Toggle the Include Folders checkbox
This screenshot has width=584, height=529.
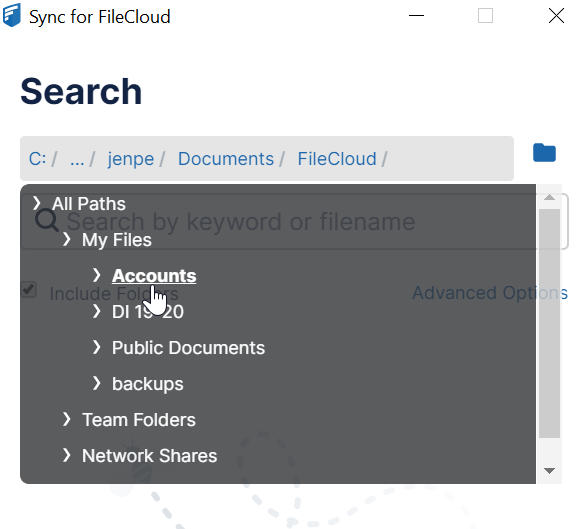click(x=28, y=290)
